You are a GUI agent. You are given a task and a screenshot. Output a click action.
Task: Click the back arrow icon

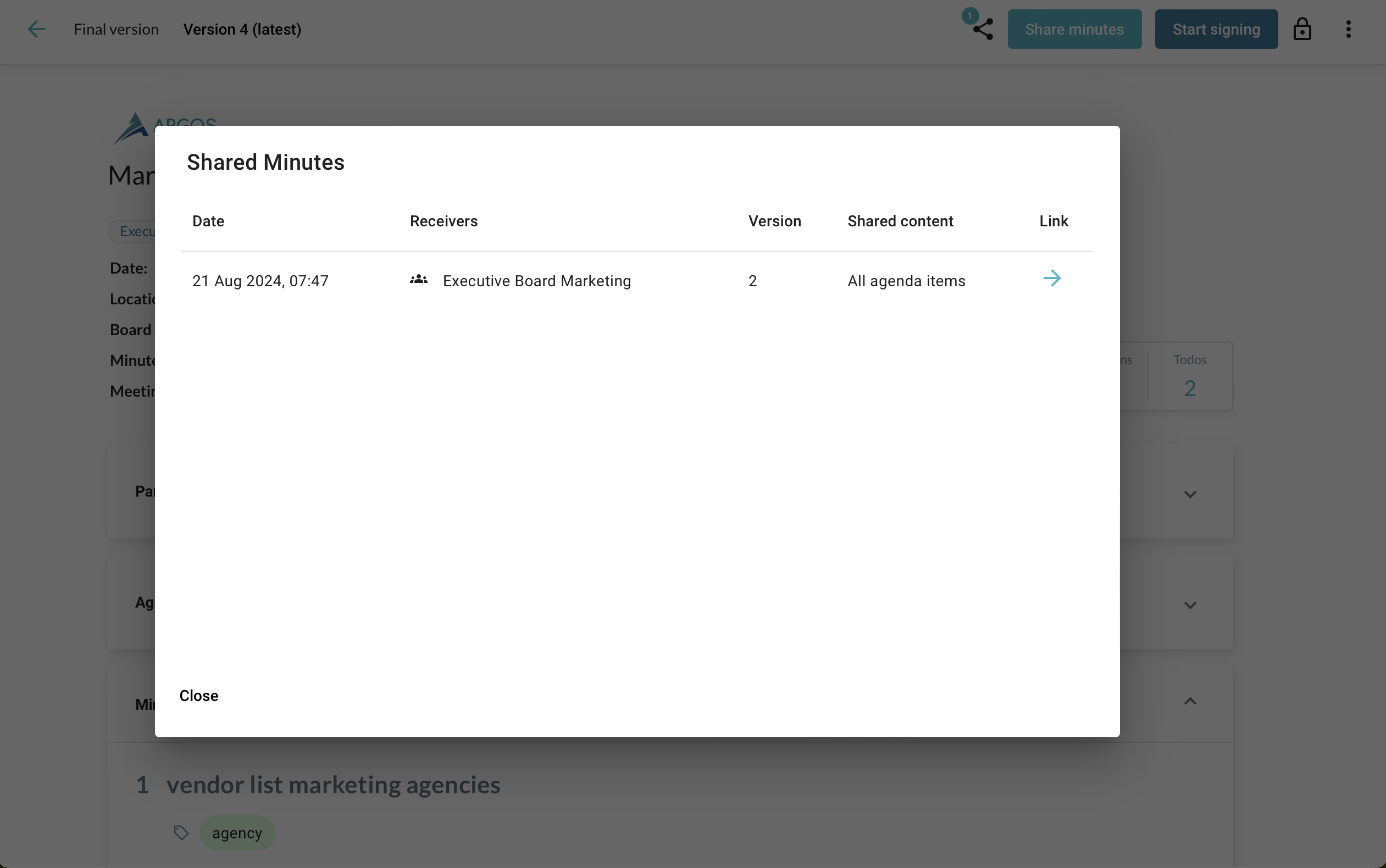(36, 29)
